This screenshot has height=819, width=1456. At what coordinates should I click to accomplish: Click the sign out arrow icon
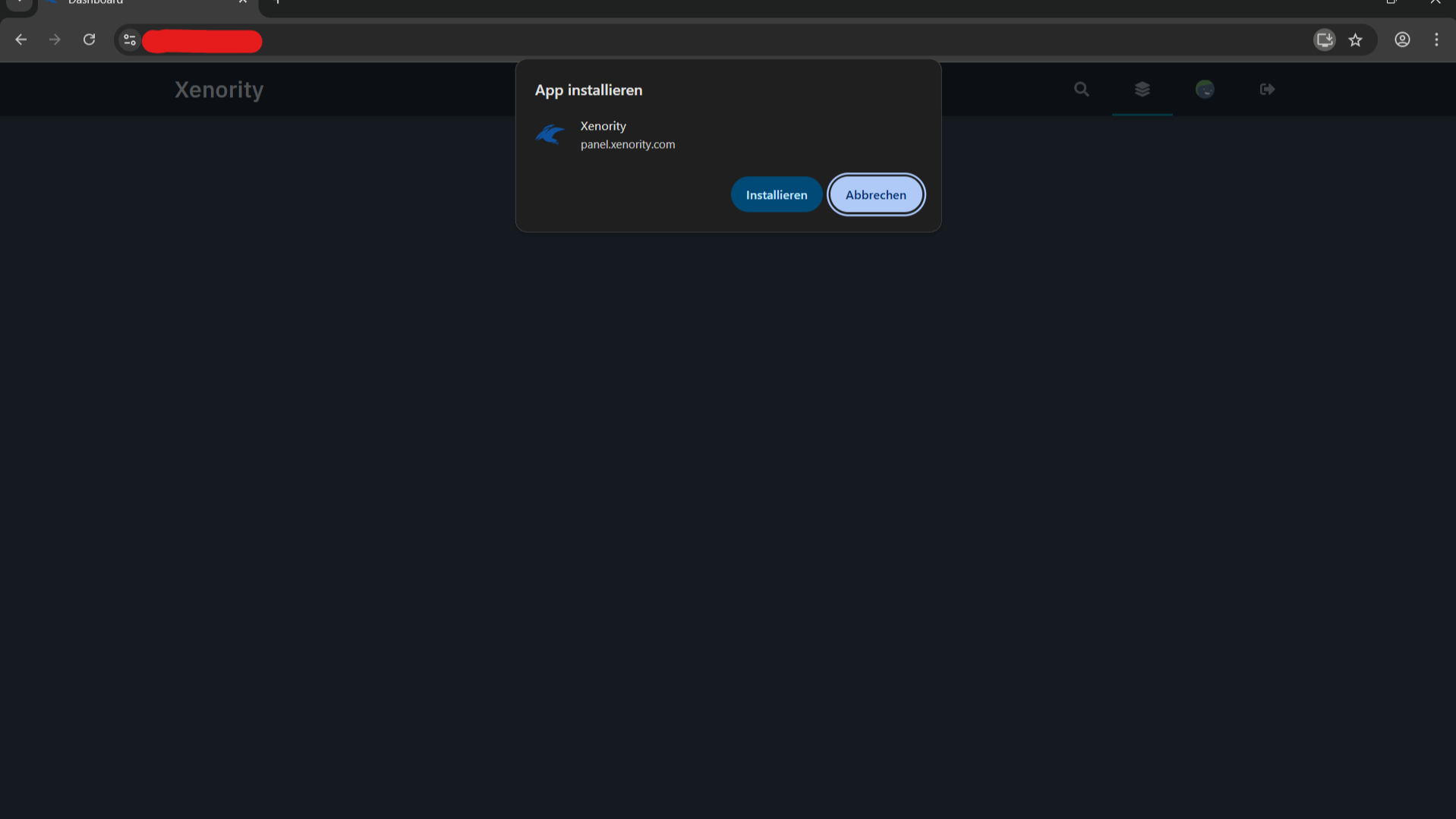coord(1266,90)
